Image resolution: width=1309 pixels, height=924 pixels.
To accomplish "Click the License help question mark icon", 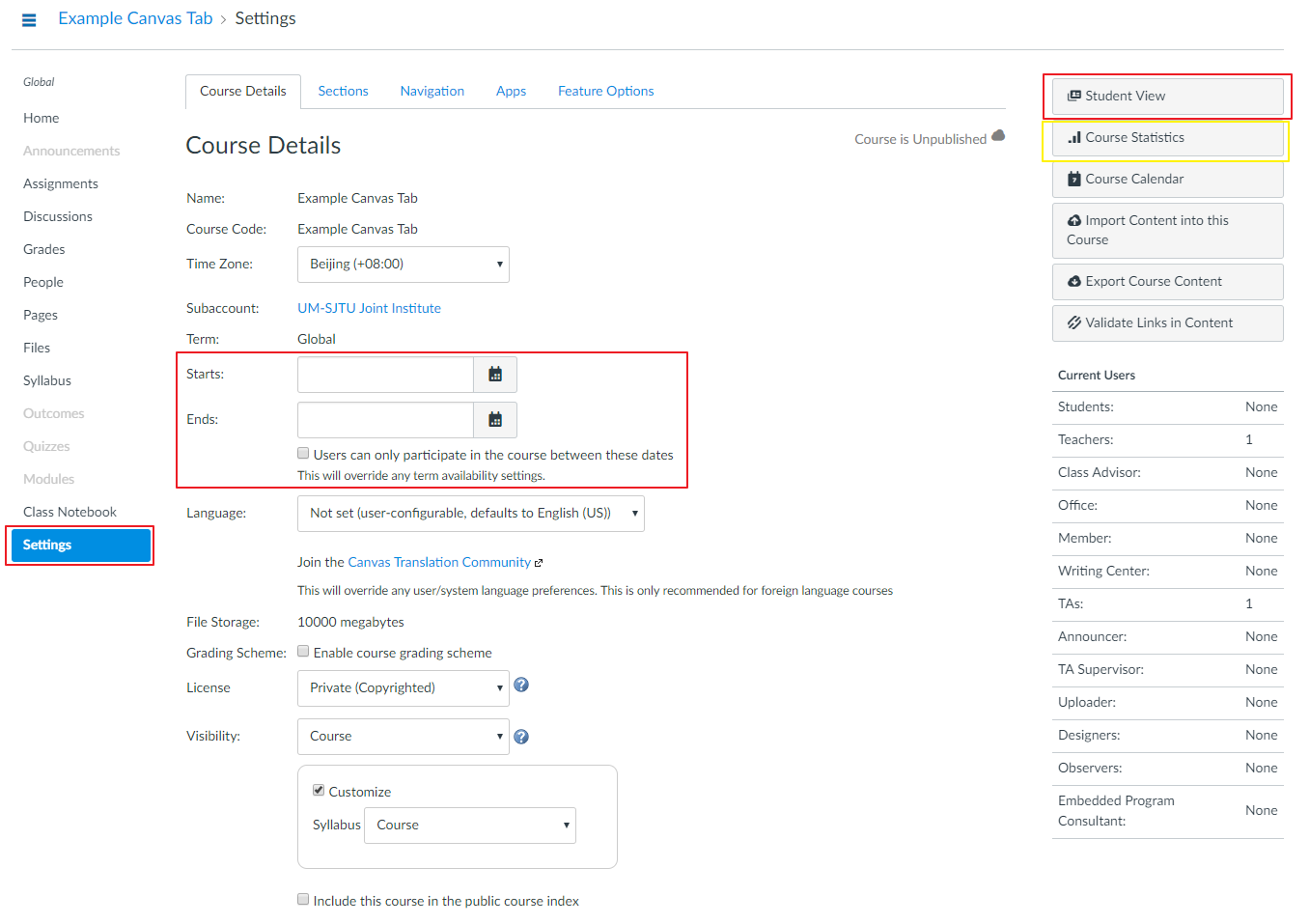I will click(x=521, y=686).
